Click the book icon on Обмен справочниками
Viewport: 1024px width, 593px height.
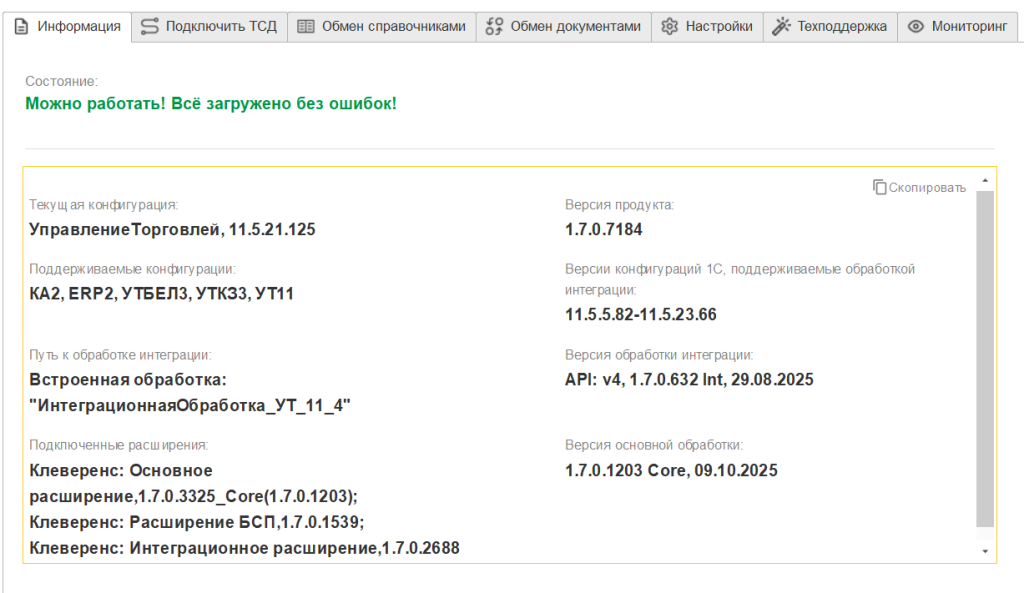click(306, 27)
